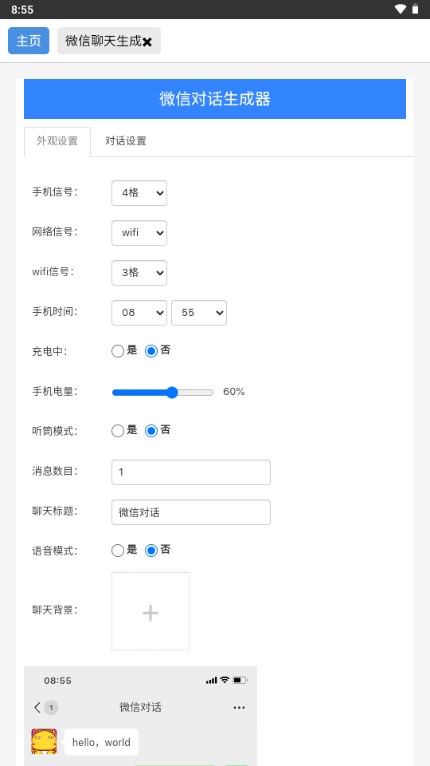Switch to the 外观设置 tab
Viewport: 430px width, 766px height.
click(x=57, y=142)
